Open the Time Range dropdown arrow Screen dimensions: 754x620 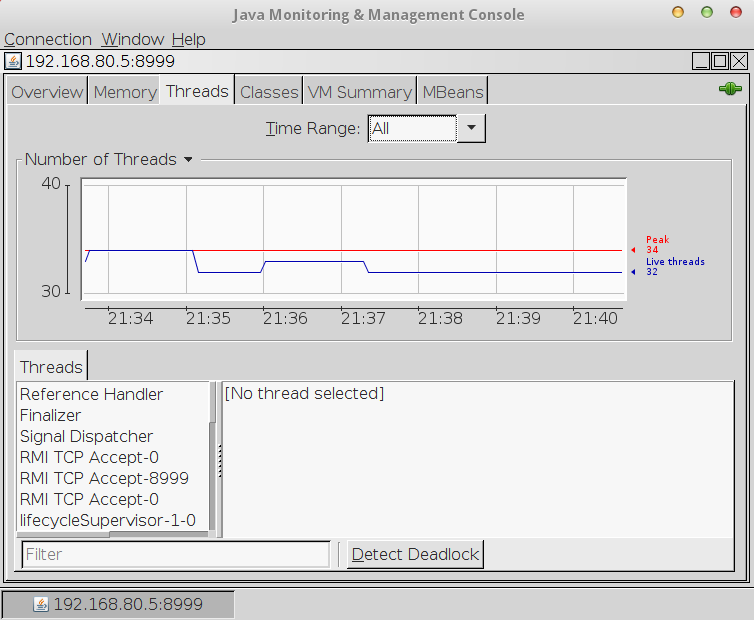click(471, 128)
